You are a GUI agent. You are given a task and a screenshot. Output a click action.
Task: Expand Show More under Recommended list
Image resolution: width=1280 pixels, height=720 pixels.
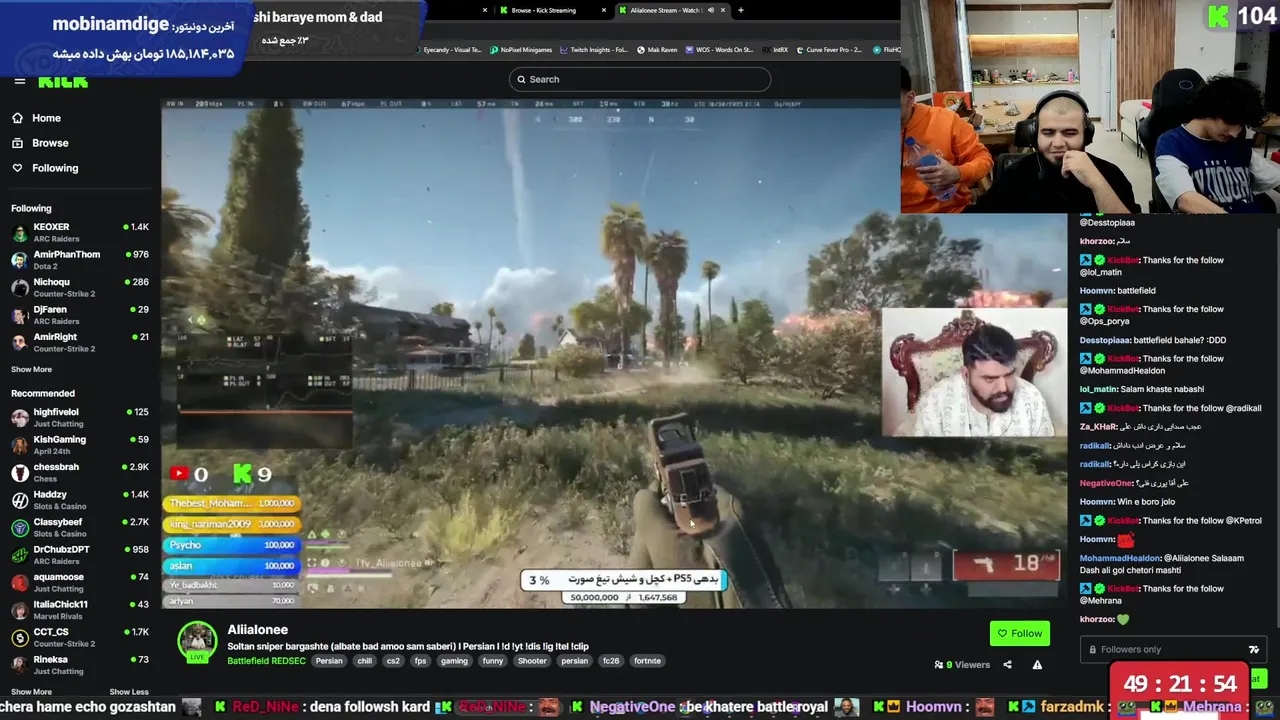(x=31, y=692)
